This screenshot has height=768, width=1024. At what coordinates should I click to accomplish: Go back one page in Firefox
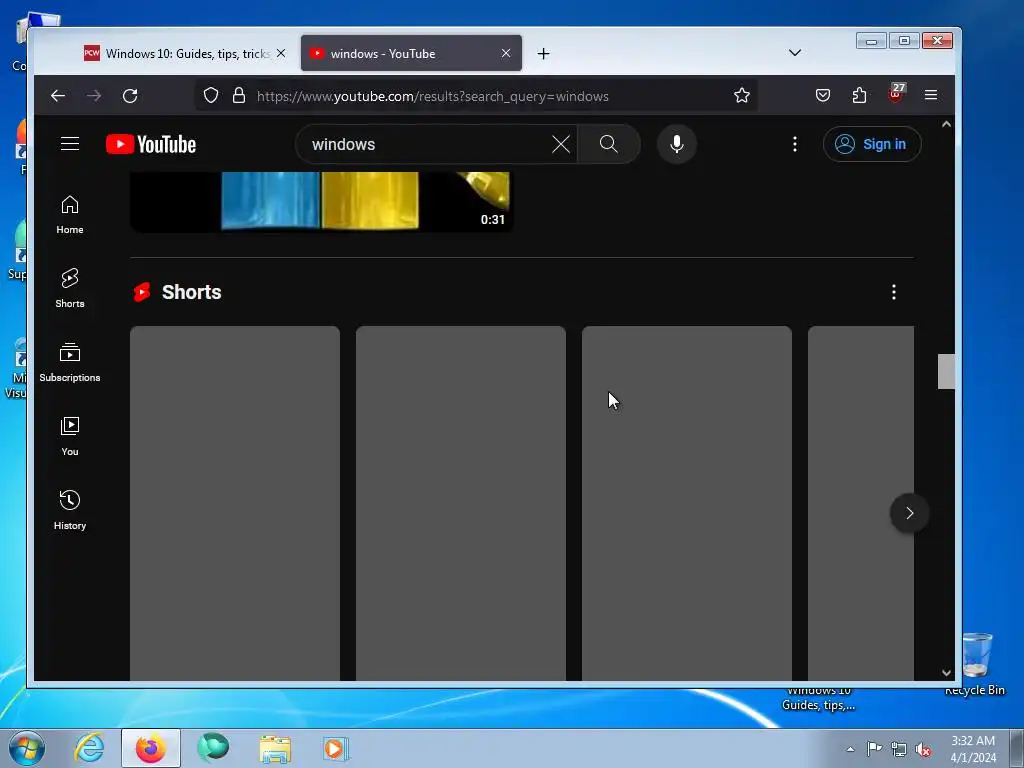(58, 96)
